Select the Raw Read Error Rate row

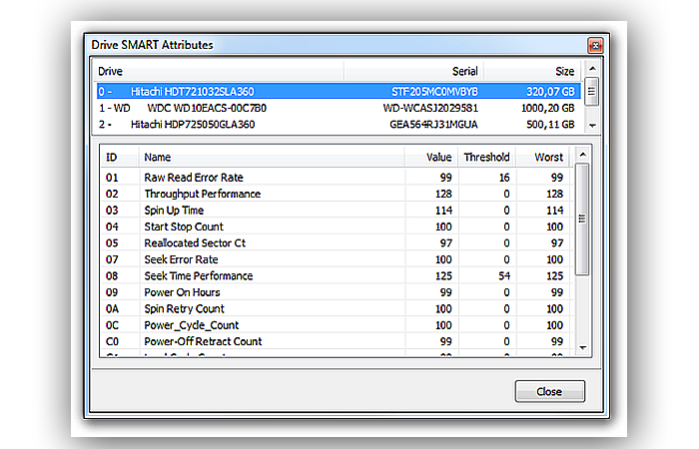coord(337,177)
